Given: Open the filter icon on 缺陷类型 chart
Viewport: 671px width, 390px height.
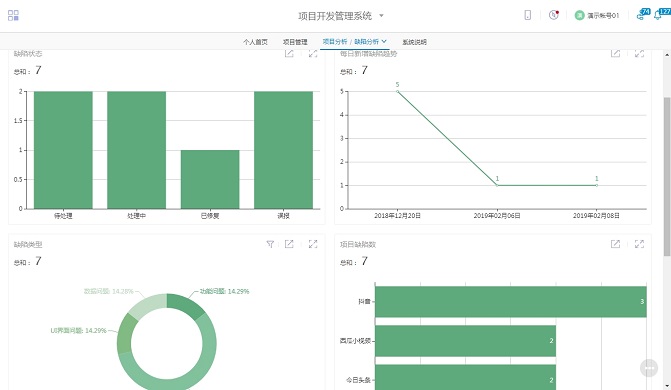Looking at the screenshot, I should (x=270, y=244).
